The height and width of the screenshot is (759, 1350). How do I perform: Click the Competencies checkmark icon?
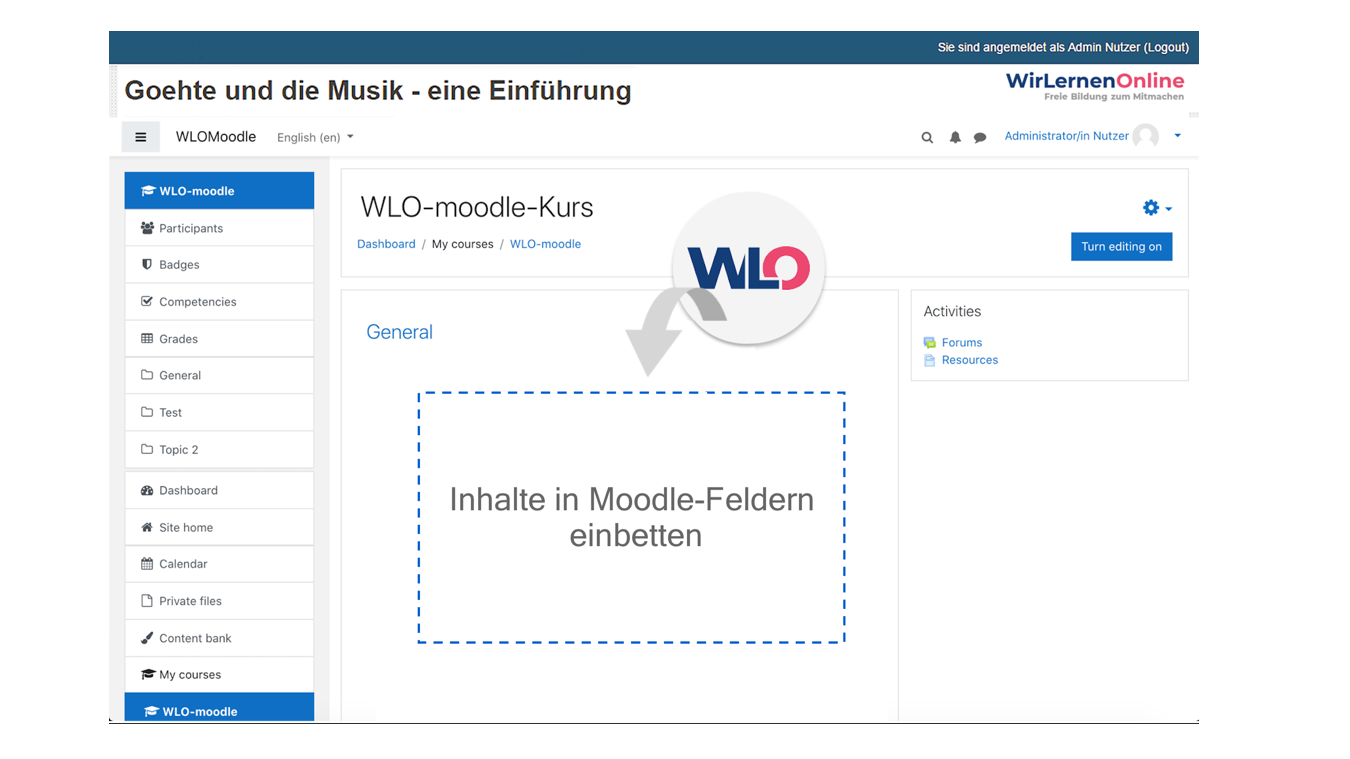(x=147, y=301)
